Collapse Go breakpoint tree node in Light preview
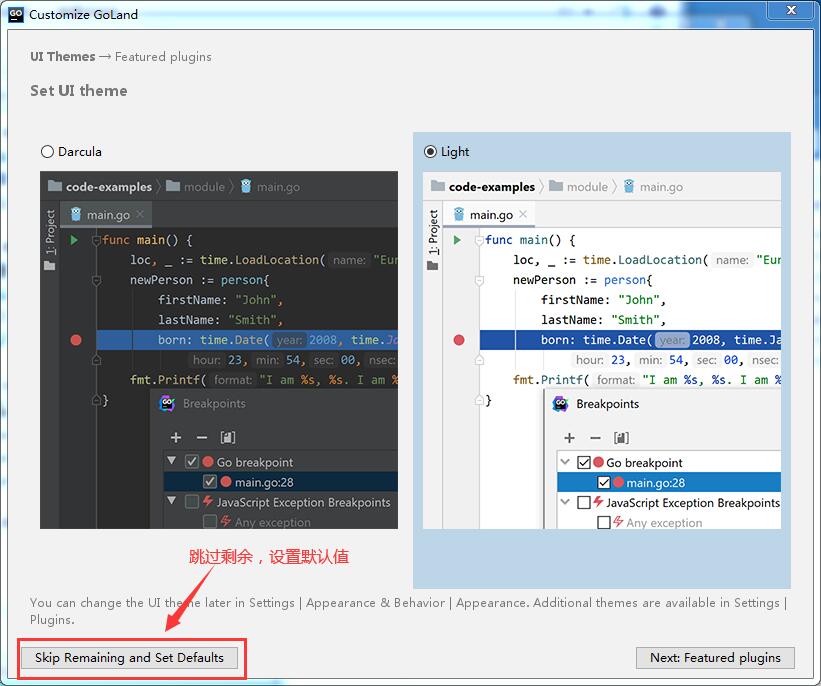Image resolution: width=821 pixels, height=686 pixels. (565, 462)
